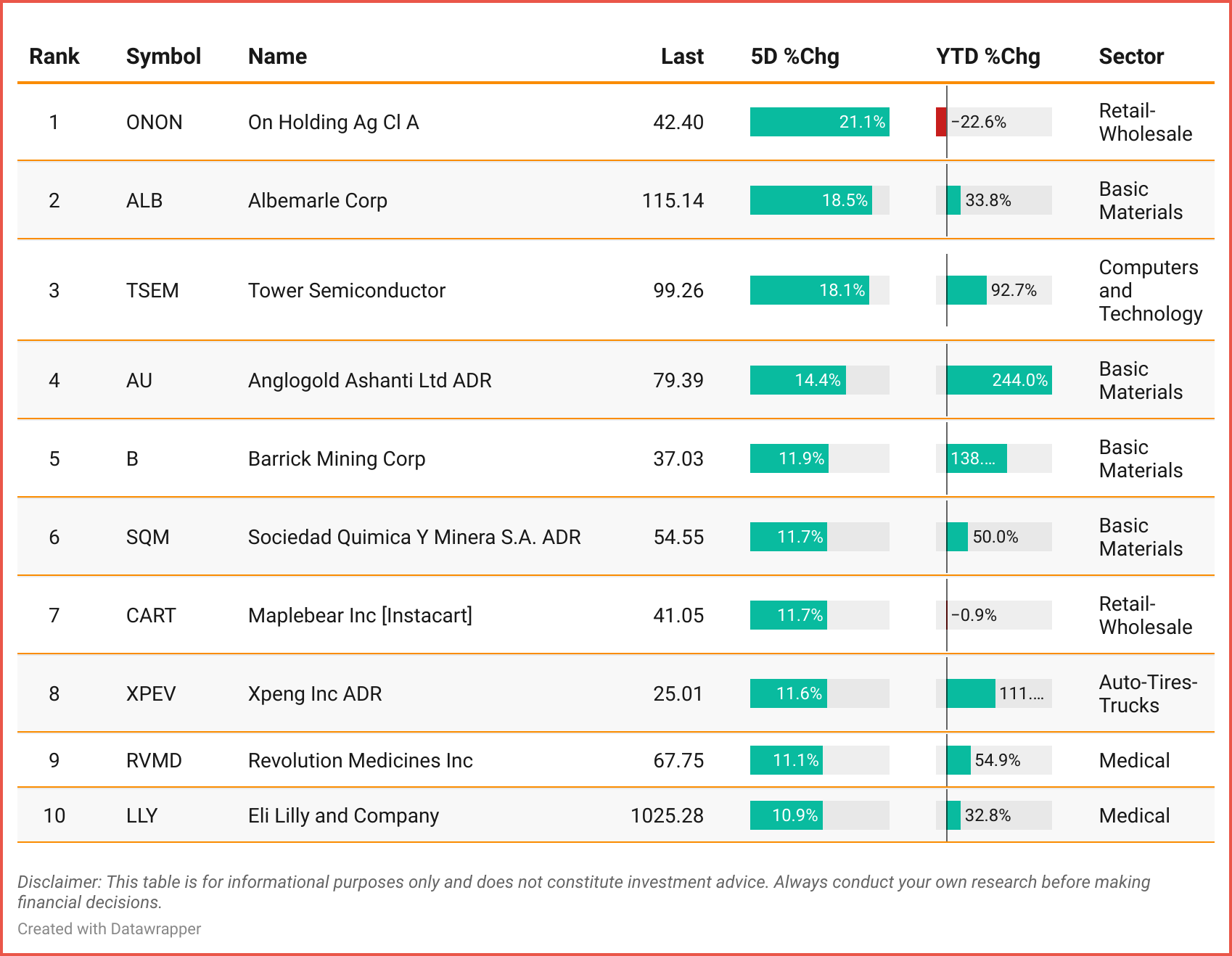Image resolution: width=1232 pixels, height=956 pixels.
Task: Select the 5D %Chg column header
Action: 794,57
